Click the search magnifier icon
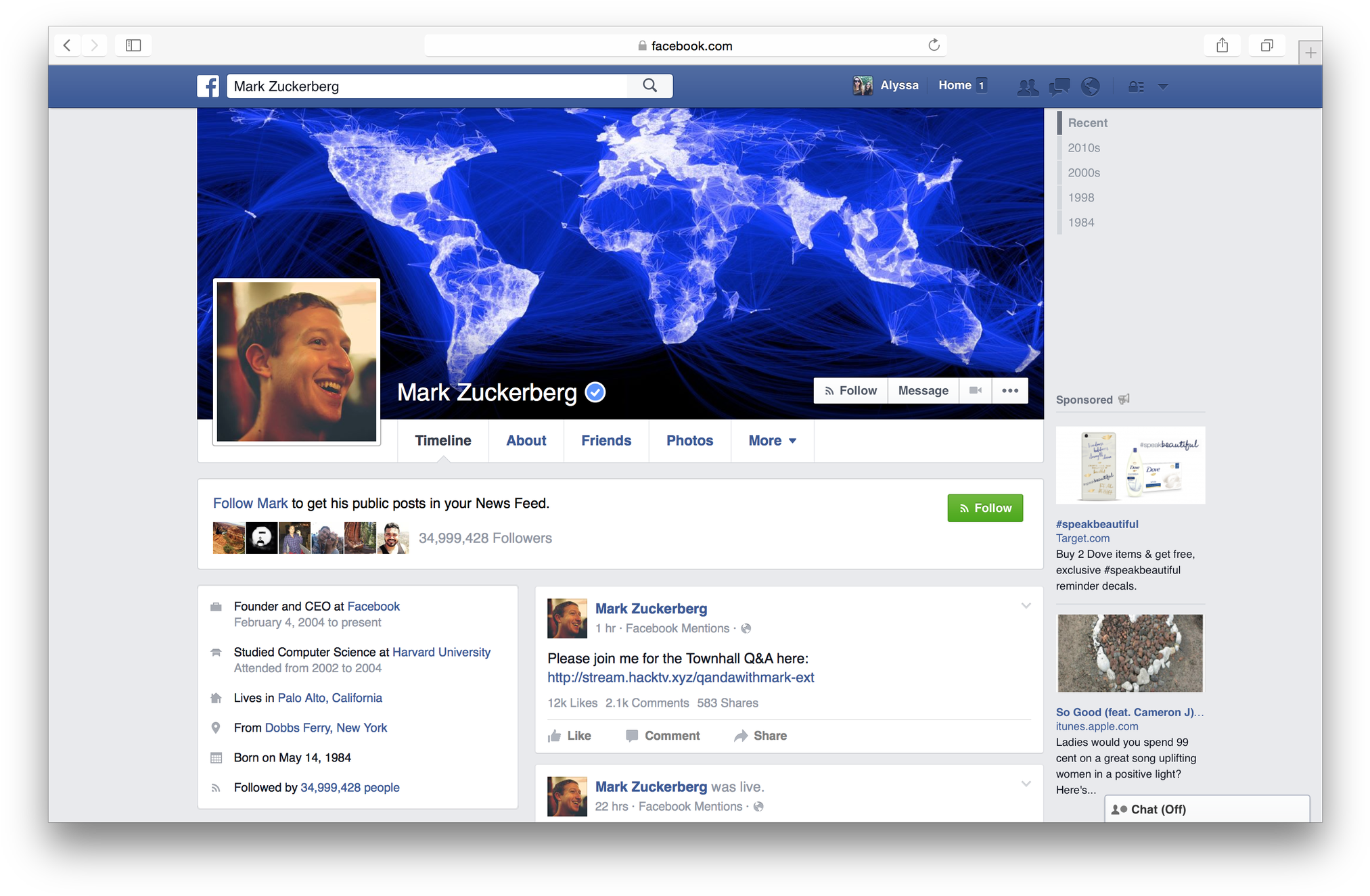1370x896 pixels. (649, 85)
